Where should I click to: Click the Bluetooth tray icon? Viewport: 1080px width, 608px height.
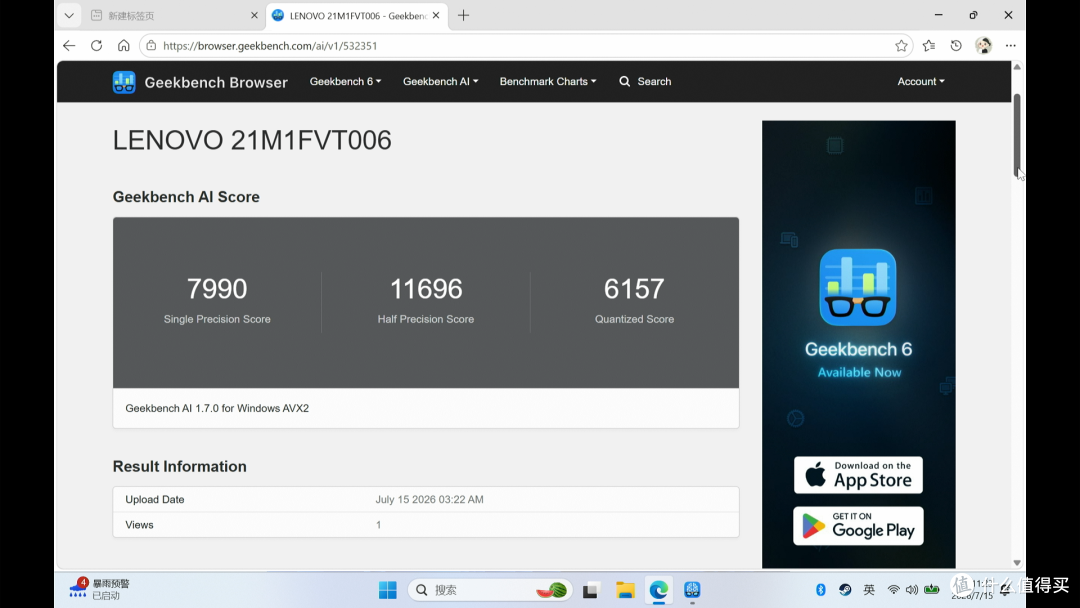820,589
